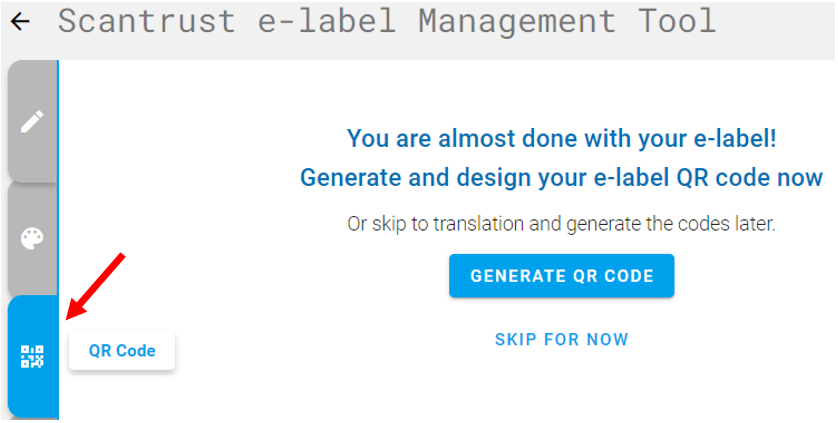Click the "Generate and design your e-label" heading
Screen dimensions: 838x423
coord(561,177)
